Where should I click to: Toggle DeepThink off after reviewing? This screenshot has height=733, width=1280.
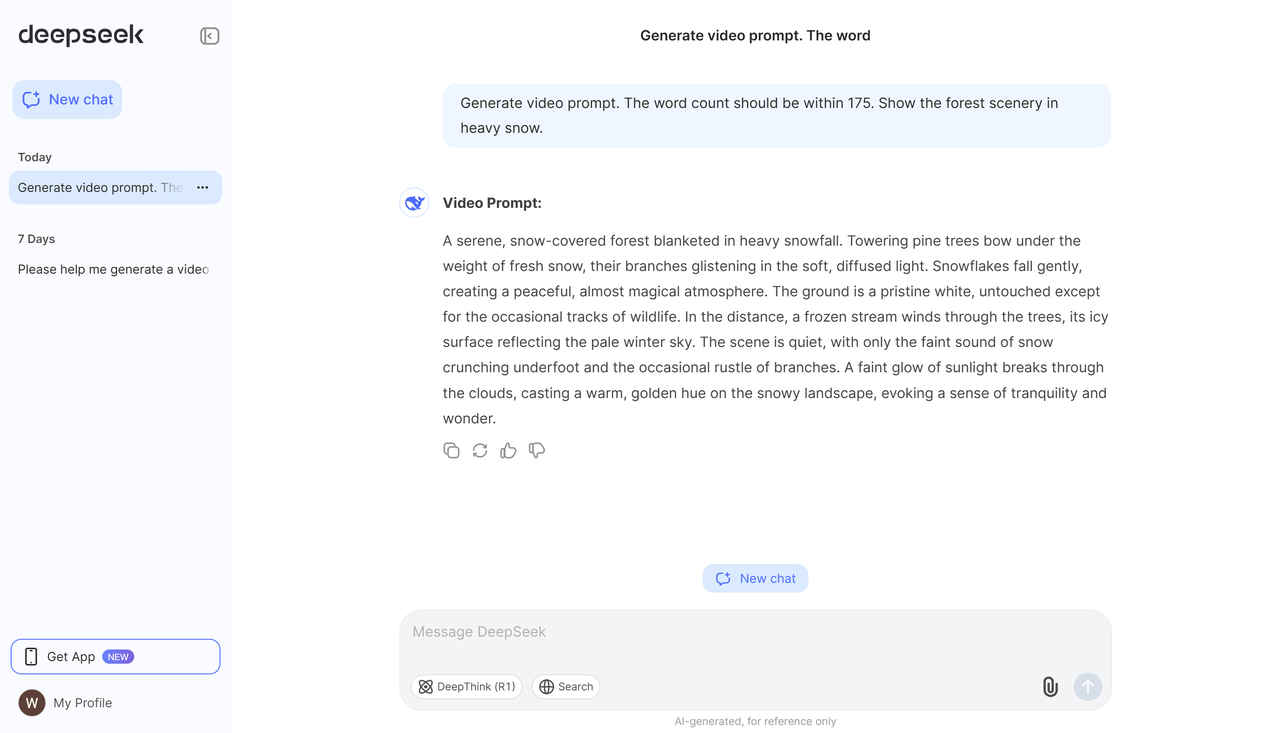pyautogui.click(x=467, y=686)
